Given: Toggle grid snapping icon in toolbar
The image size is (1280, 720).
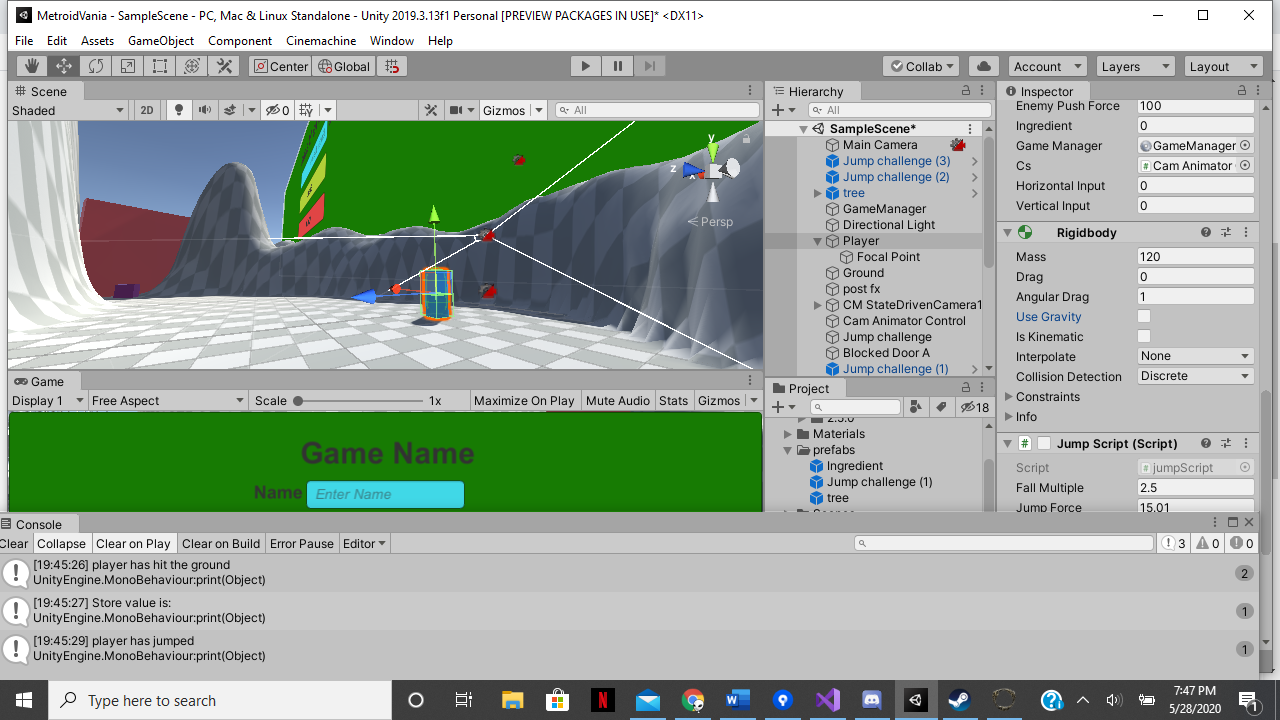Looking at the screenshot, I should (x=392, y=66).
